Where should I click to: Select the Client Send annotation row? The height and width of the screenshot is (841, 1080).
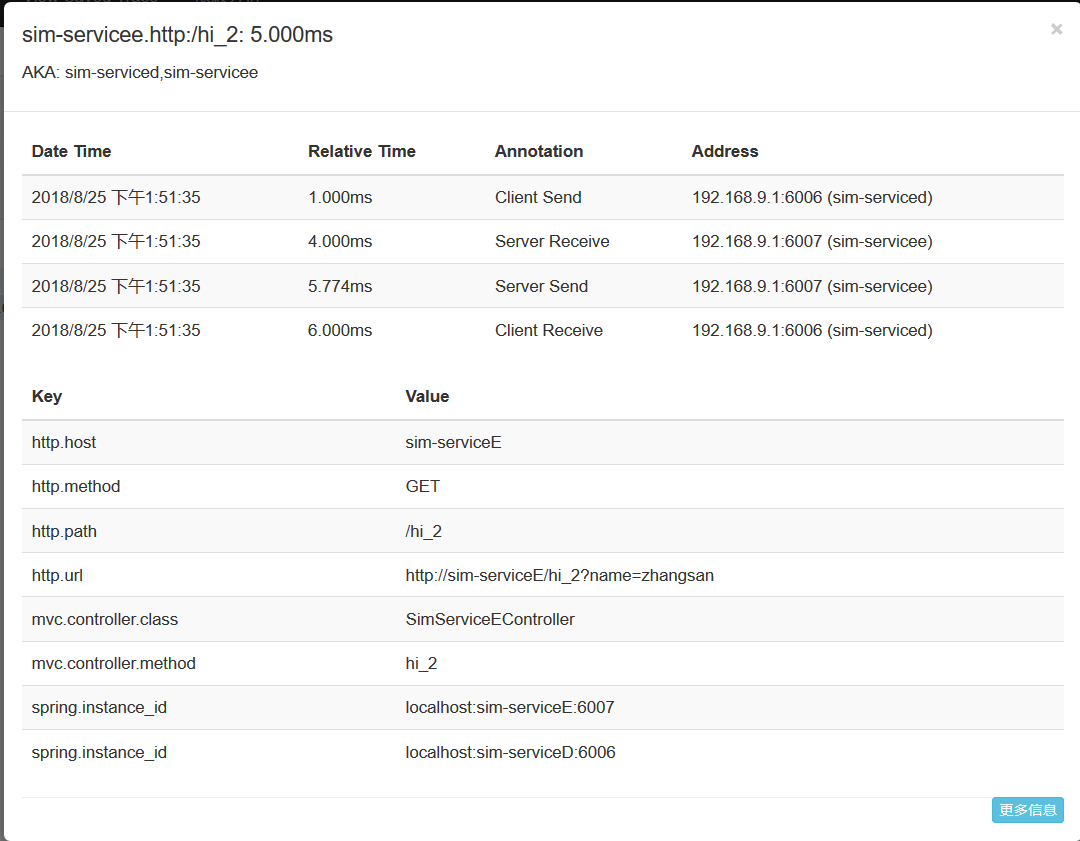click(538, 198)
